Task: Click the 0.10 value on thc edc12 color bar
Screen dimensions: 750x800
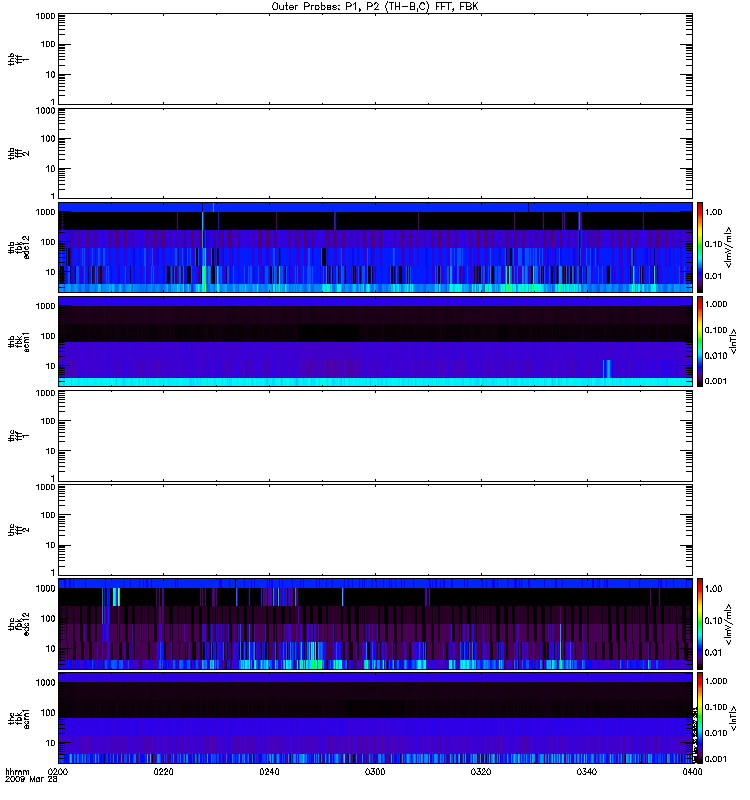Action: pyautogui.click(x=714, y=620)
